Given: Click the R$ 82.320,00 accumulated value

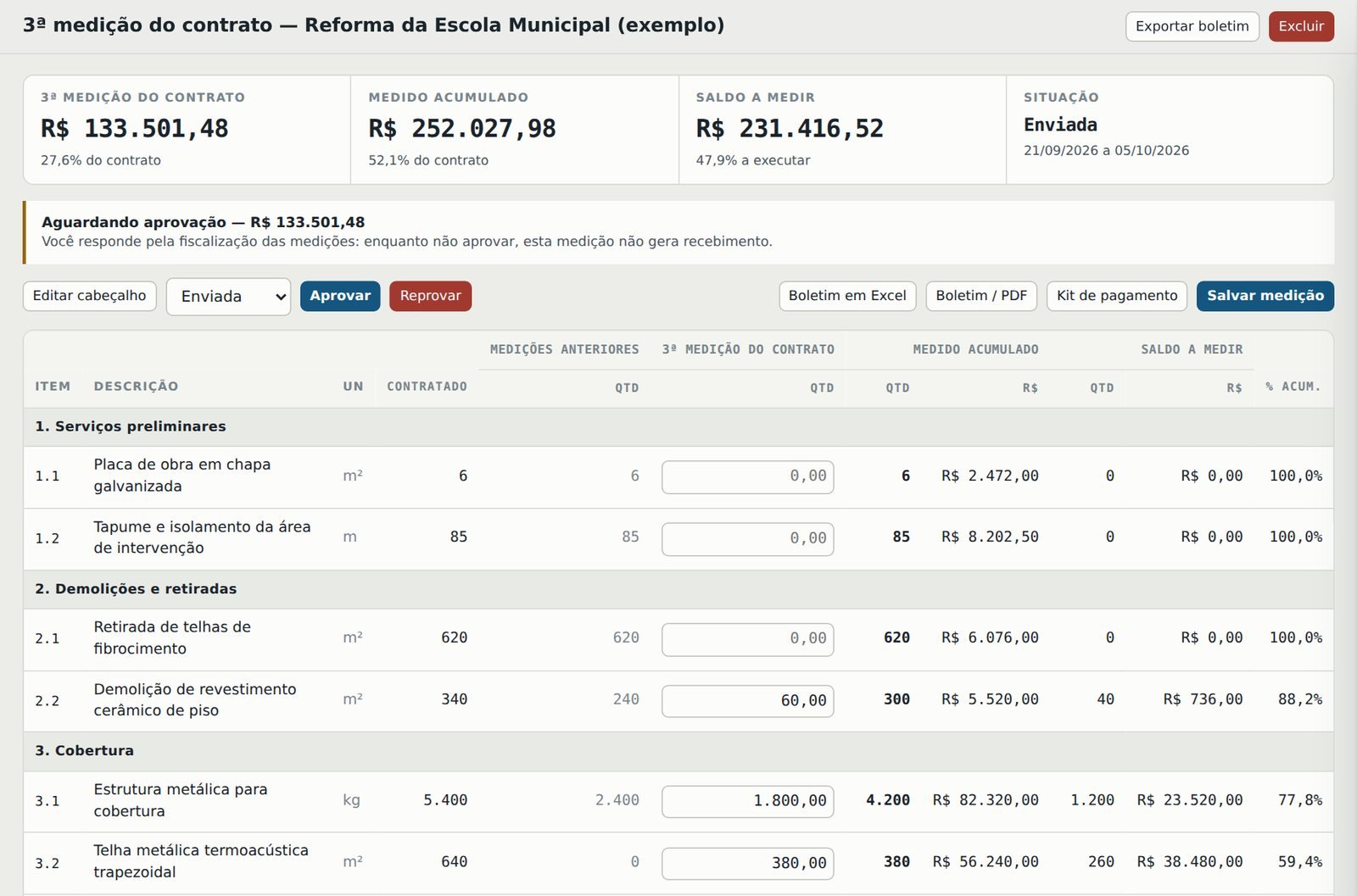Looking at the screenshot, I should pyautogui.click(x=986, y=800).
